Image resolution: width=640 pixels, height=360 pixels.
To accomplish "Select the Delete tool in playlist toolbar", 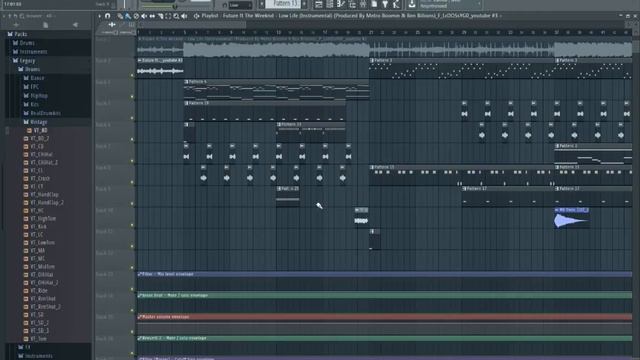I will pos(136,16).
